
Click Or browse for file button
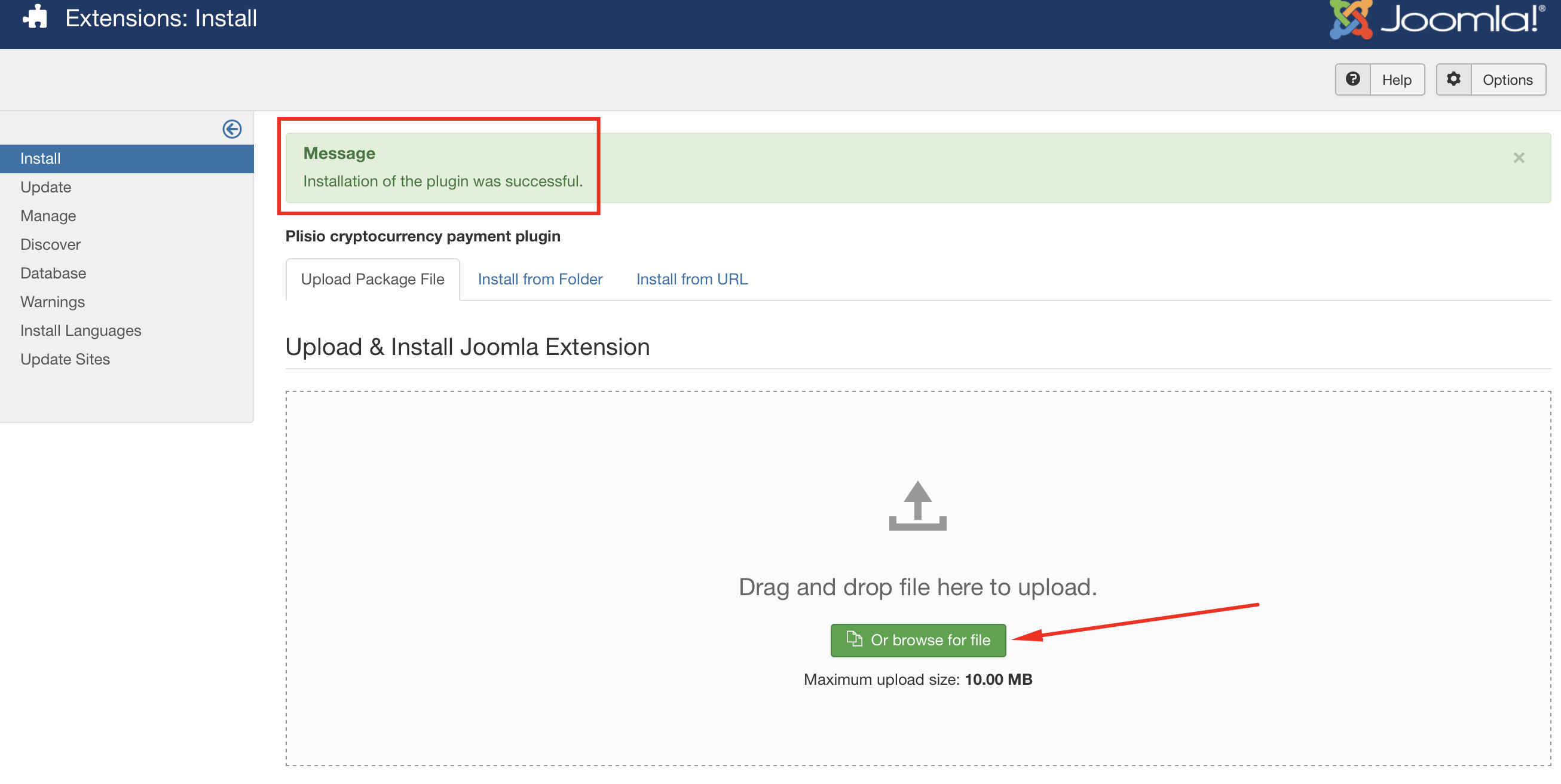[x=918, y=640]
